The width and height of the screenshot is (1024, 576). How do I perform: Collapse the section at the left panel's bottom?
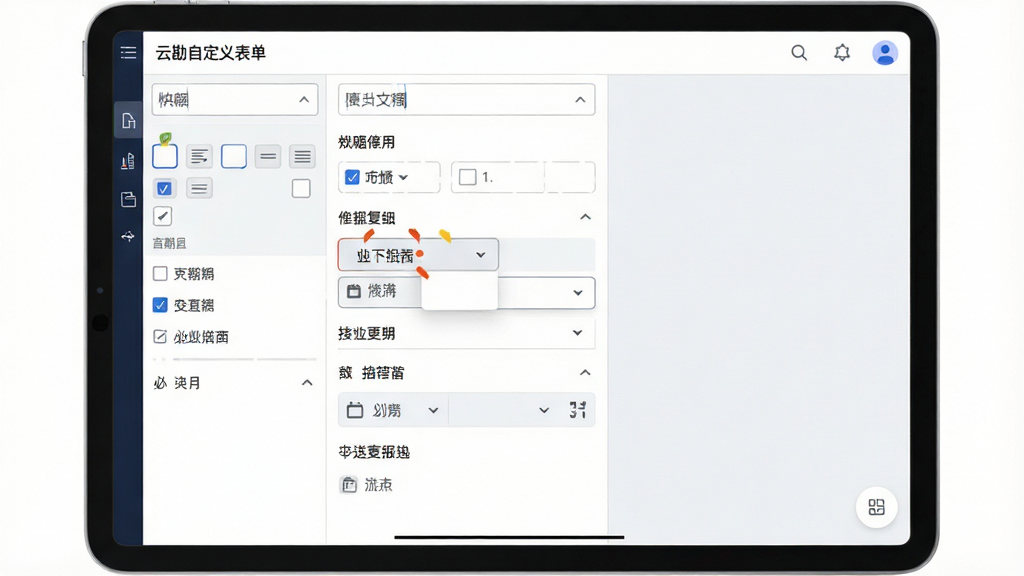pyautogui.click(x=307, y=383)
